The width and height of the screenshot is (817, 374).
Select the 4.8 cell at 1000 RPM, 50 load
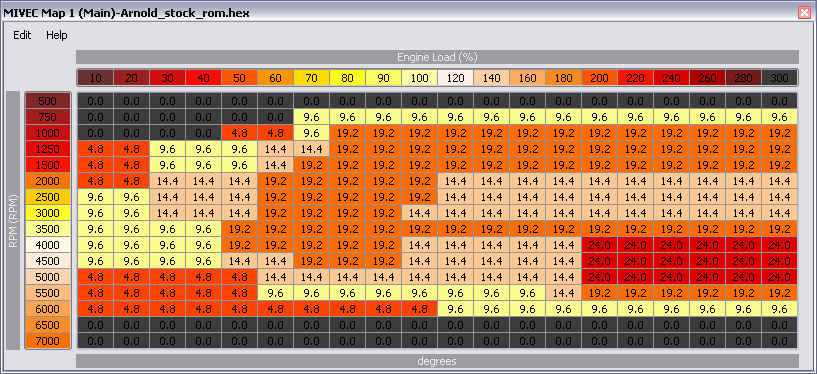pos(239,133)
